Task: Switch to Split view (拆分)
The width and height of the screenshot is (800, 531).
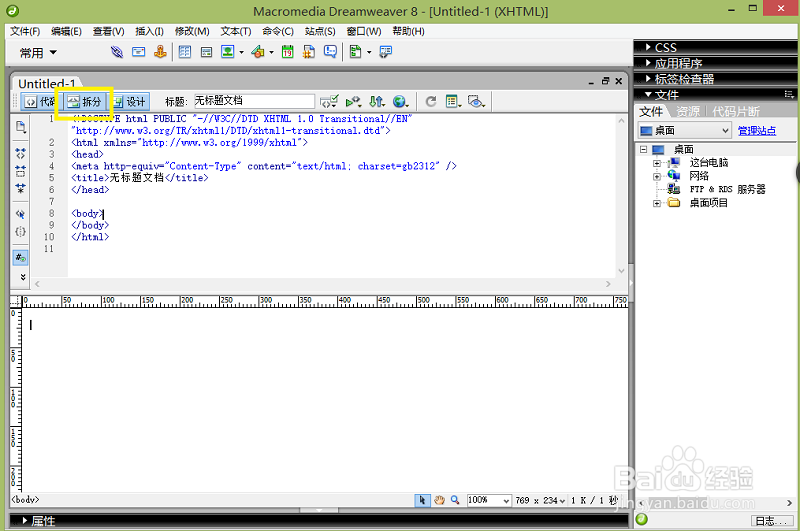Action: 85,102
